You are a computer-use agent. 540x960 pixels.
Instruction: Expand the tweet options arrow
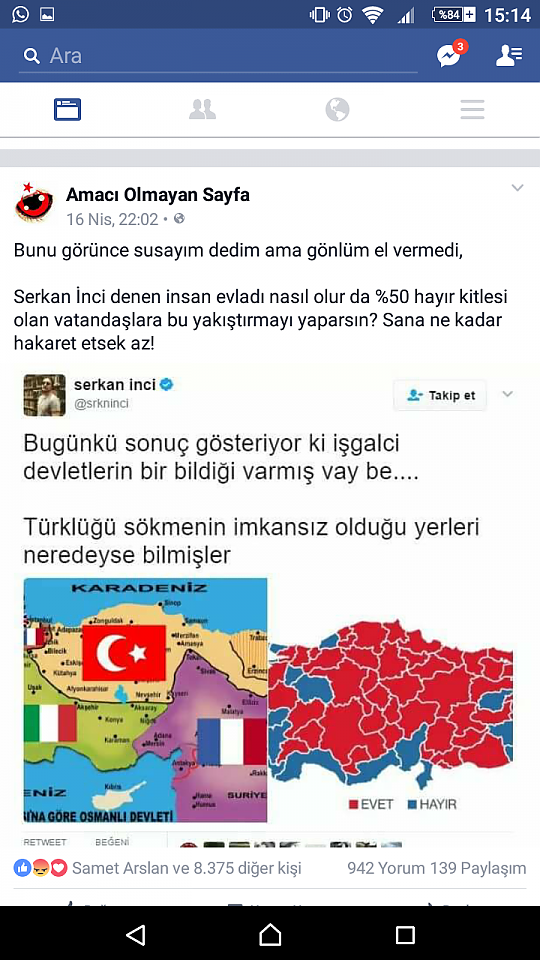pos(508,394)
